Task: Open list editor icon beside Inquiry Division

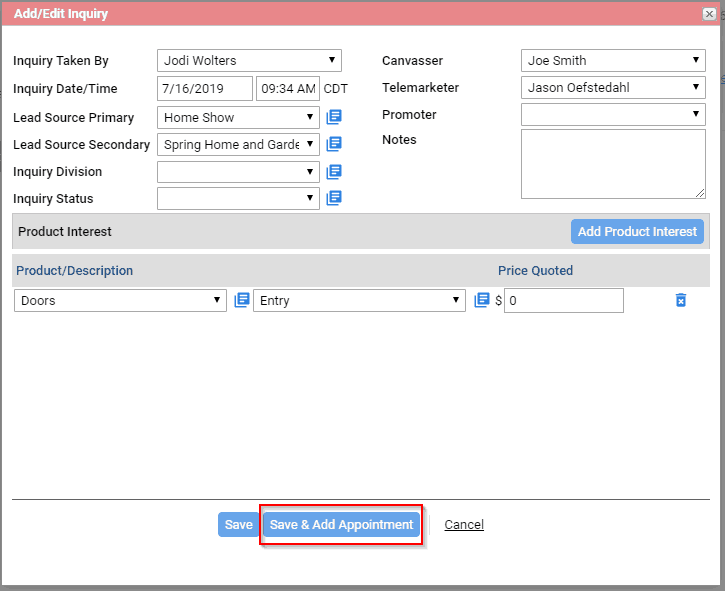Action: [334, 172]
